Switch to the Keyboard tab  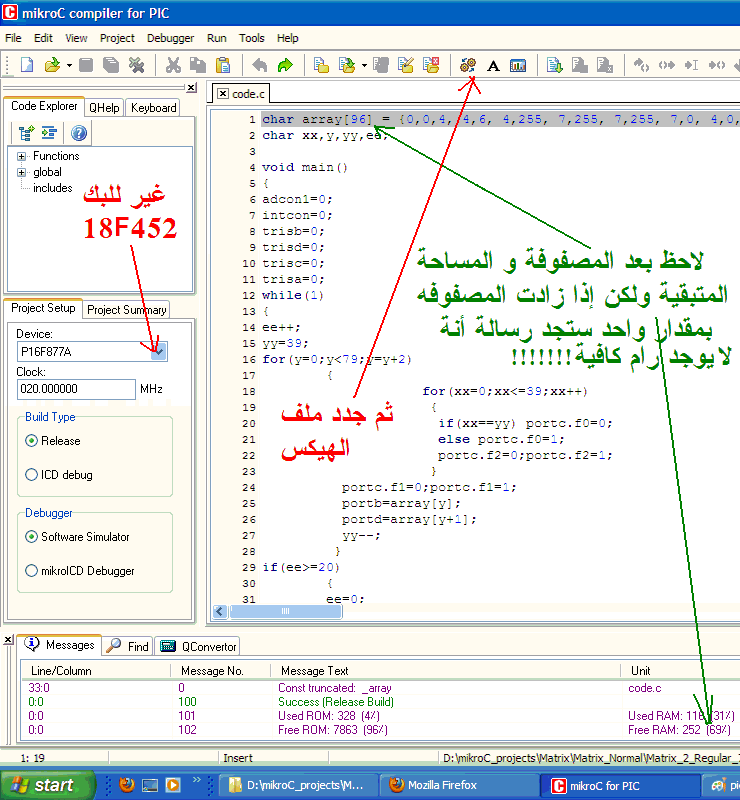pyautogui.click(x=153, y=108)
